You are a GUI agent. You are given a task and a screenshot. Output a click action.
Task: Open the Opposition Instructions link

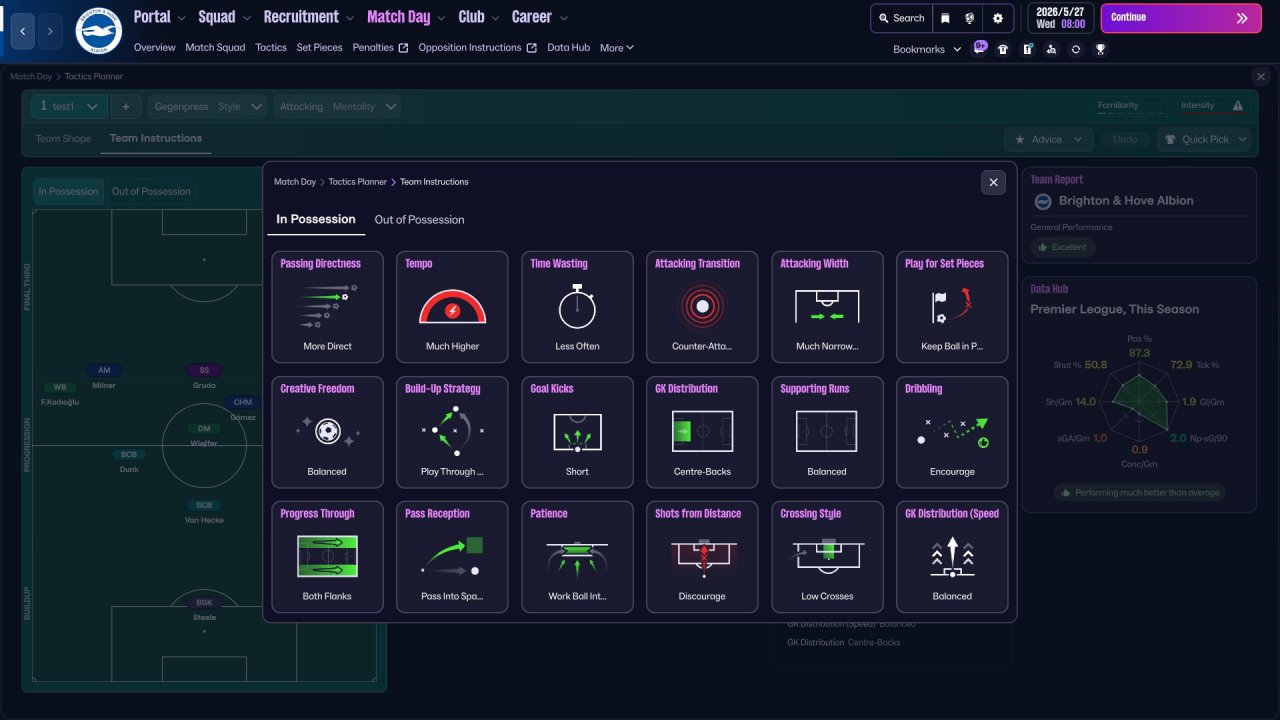477,47
